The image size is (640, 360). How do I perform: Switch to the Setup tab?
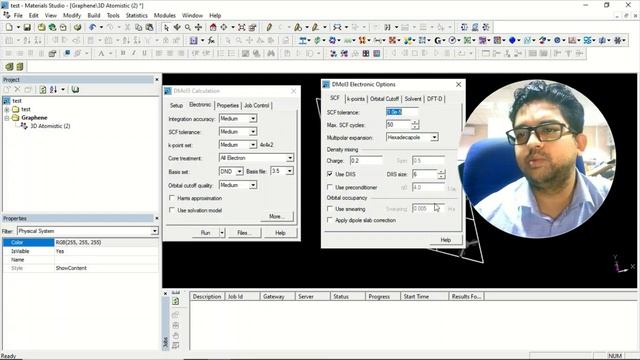click(176, 105)
